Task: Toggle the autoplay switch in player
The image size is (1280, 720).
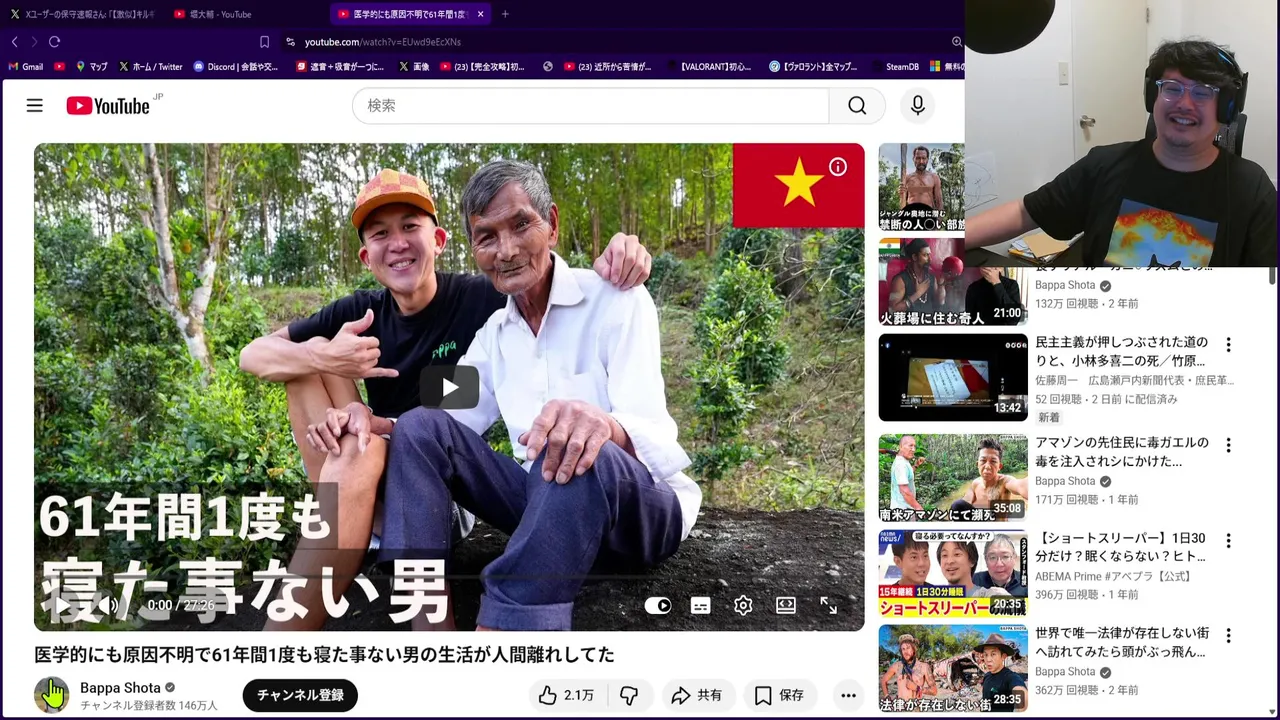Action: (658, 605)
